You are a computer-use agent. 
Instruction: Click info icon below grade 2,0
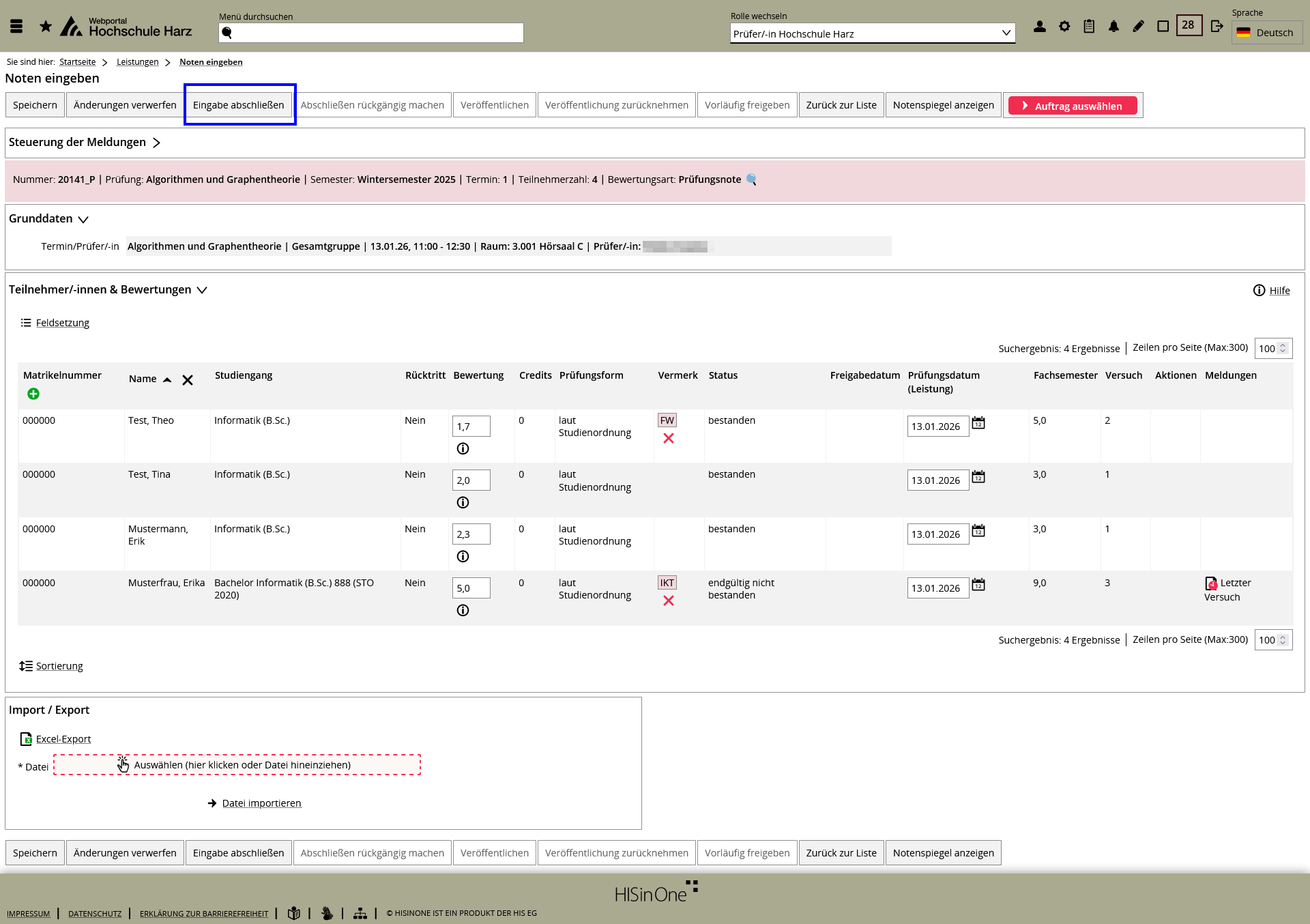(x=463, y=503)
